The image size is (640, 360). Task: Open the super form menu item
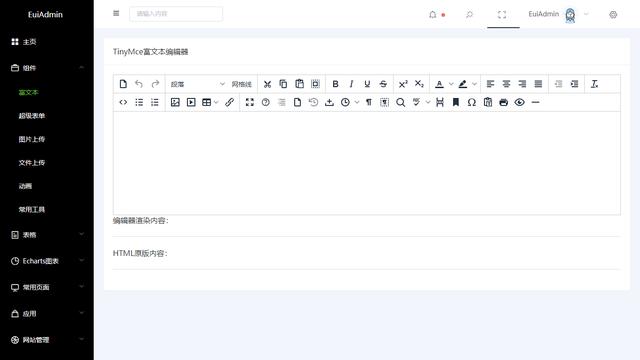[47, 116]
